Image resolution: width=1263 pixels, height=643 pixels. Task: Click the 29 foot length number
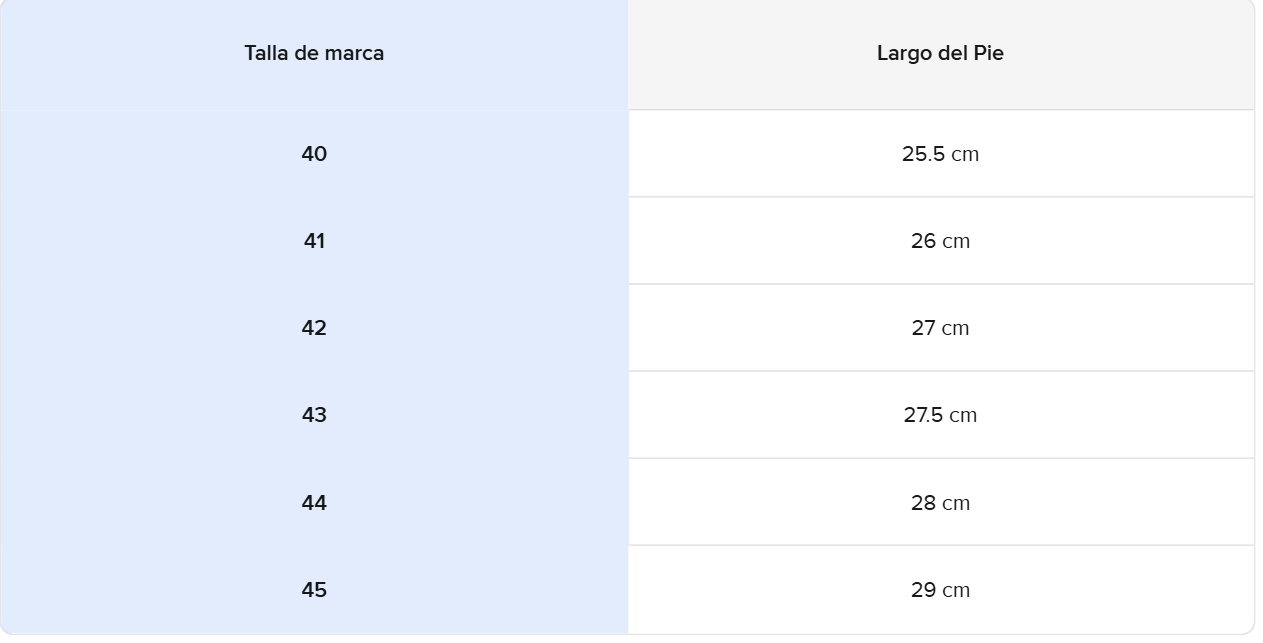(x=923, y=590)
